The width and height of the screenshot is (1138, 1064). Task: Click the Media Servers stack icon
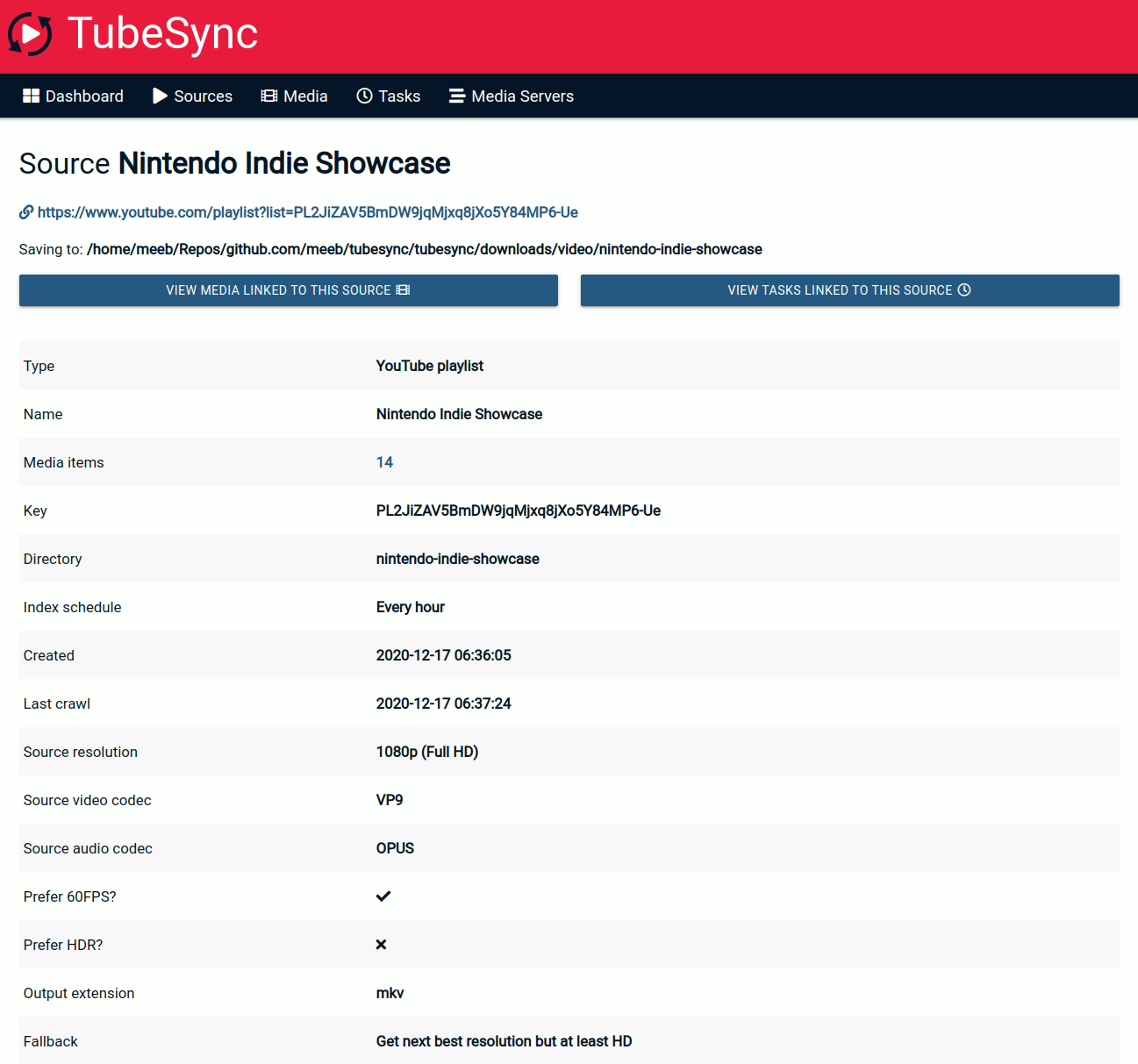pos(457,96)
